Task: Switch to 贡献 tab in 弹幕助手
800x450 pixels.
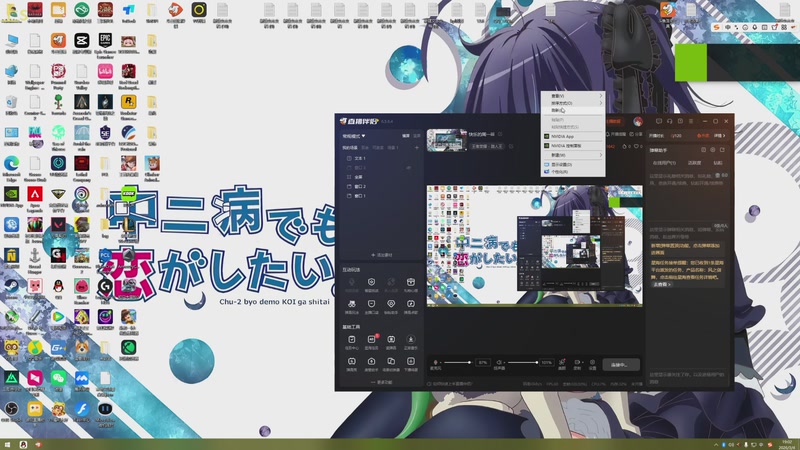Action: click(718, 163)
